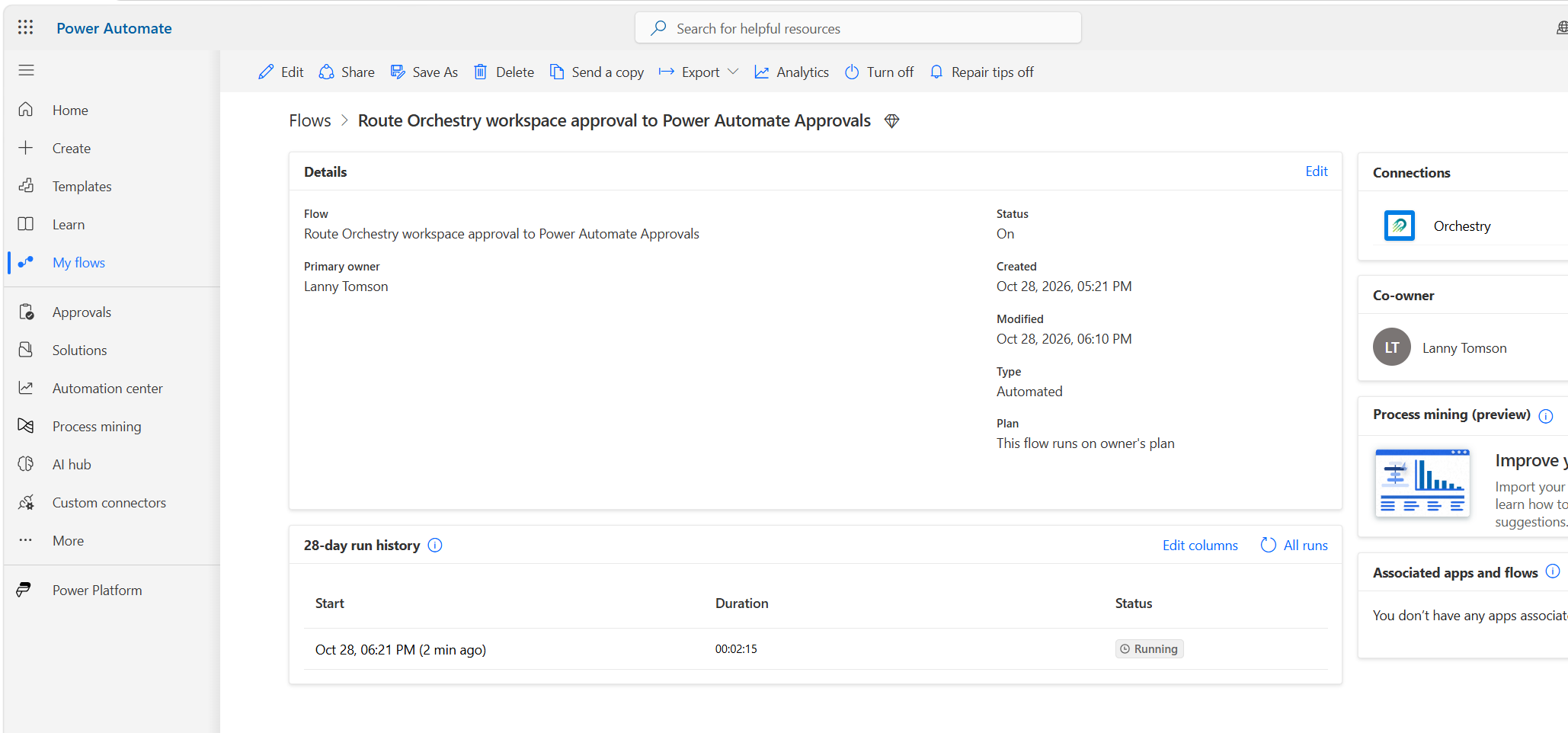Click the LT co-owner avatar
Image resolution: width=1568 pixels, height=733 pixels.
point(1392,347)
